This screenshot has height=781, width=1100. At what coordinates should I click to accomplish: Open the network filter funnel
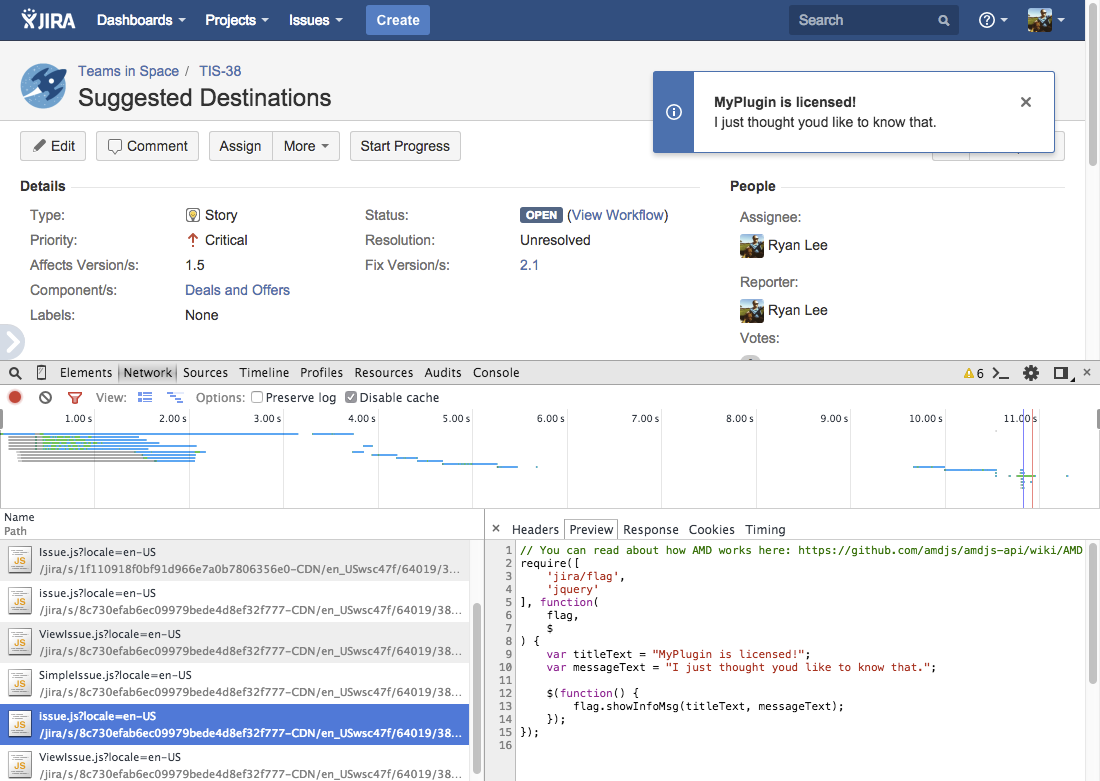point(75,398)
